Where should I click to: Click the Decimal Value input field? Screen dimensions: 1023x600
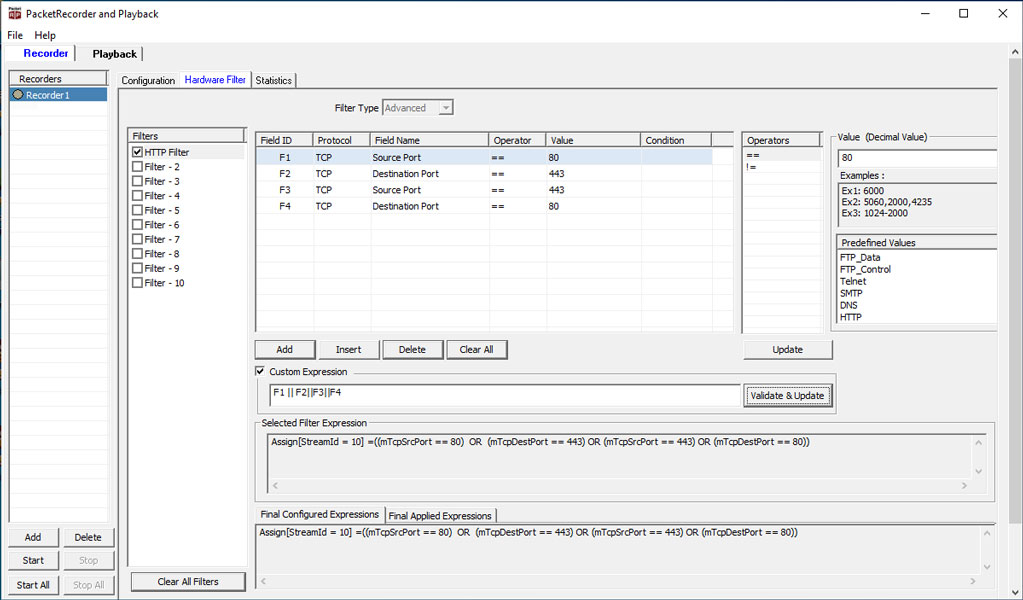tap(917, 158)
